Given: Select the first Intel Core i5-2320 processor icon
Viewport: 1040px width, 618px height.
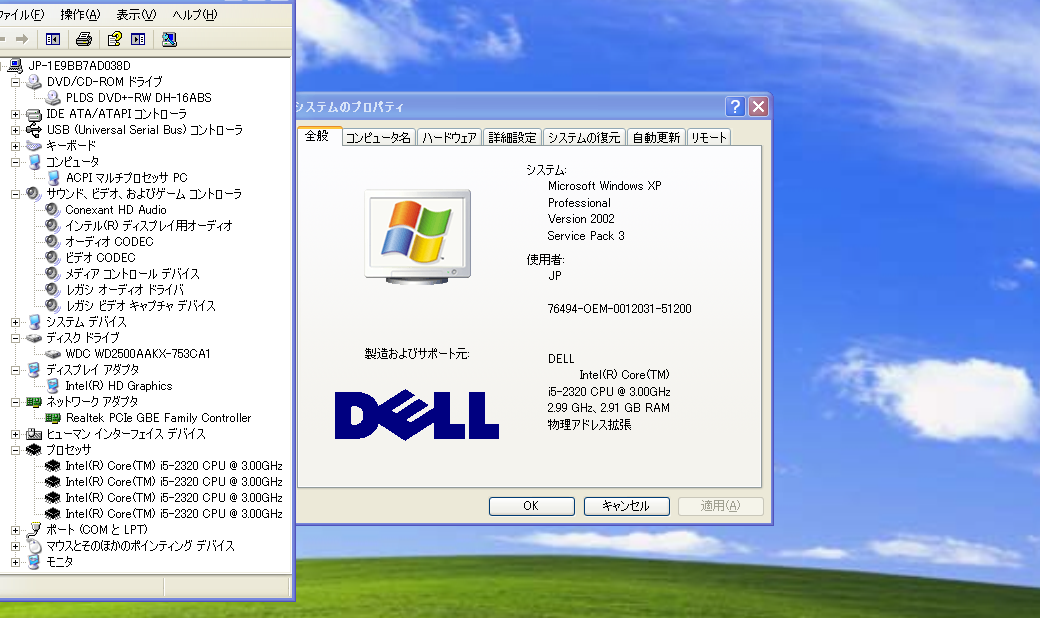Looking at the screenshot, I should tap(52, 465).
